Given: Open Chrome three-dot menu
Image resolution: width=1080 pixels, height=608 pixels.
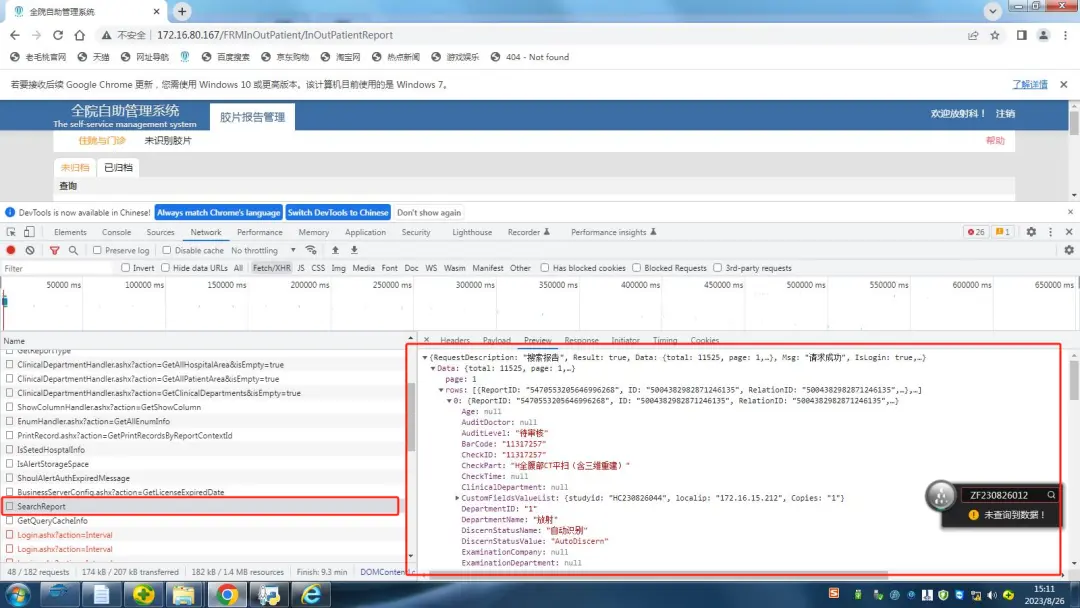Looking at the screenshot, I should click(x=1066, y=35).
